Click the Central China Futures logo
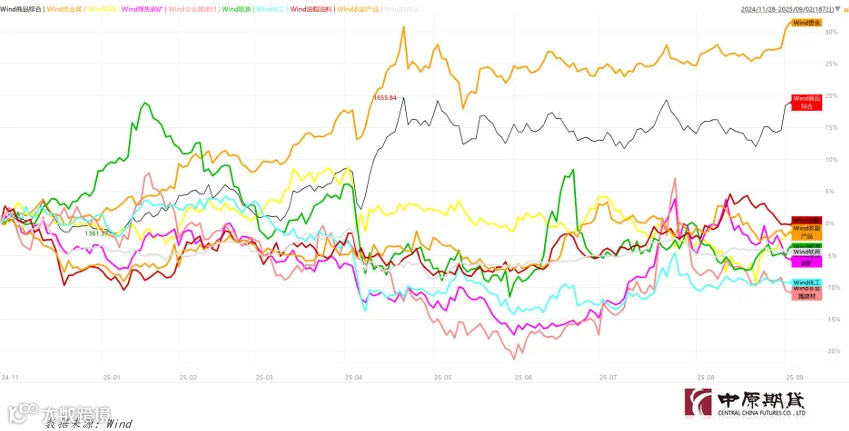 point(746,403)
